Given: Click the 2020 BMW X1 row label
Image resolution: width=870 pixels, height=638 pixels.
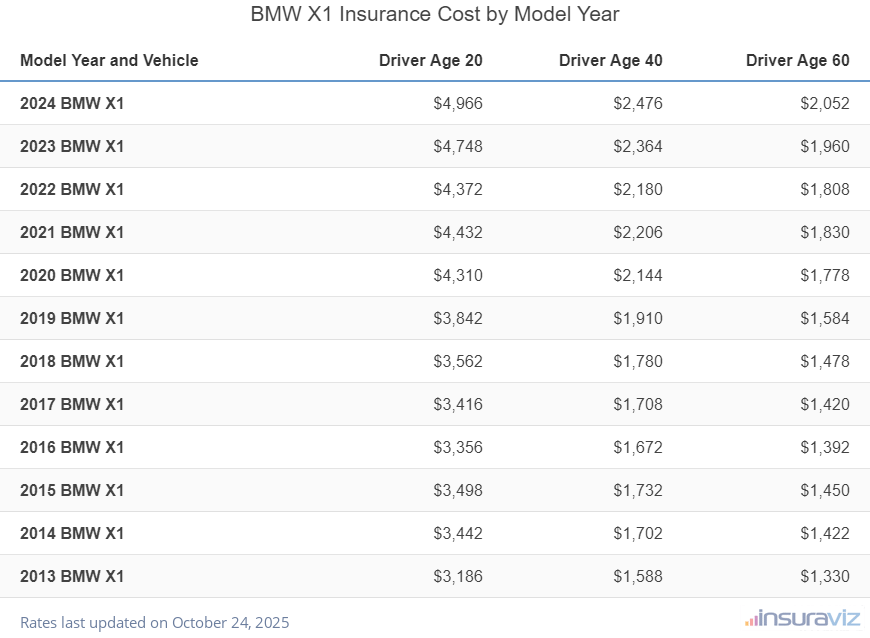Looking at the screenshot, I should (x=72, y=275).
